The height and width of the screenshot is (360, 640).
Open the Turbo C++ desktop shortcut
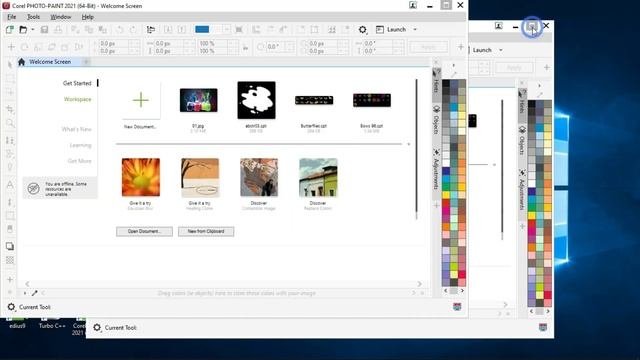(x=52, y=322)
